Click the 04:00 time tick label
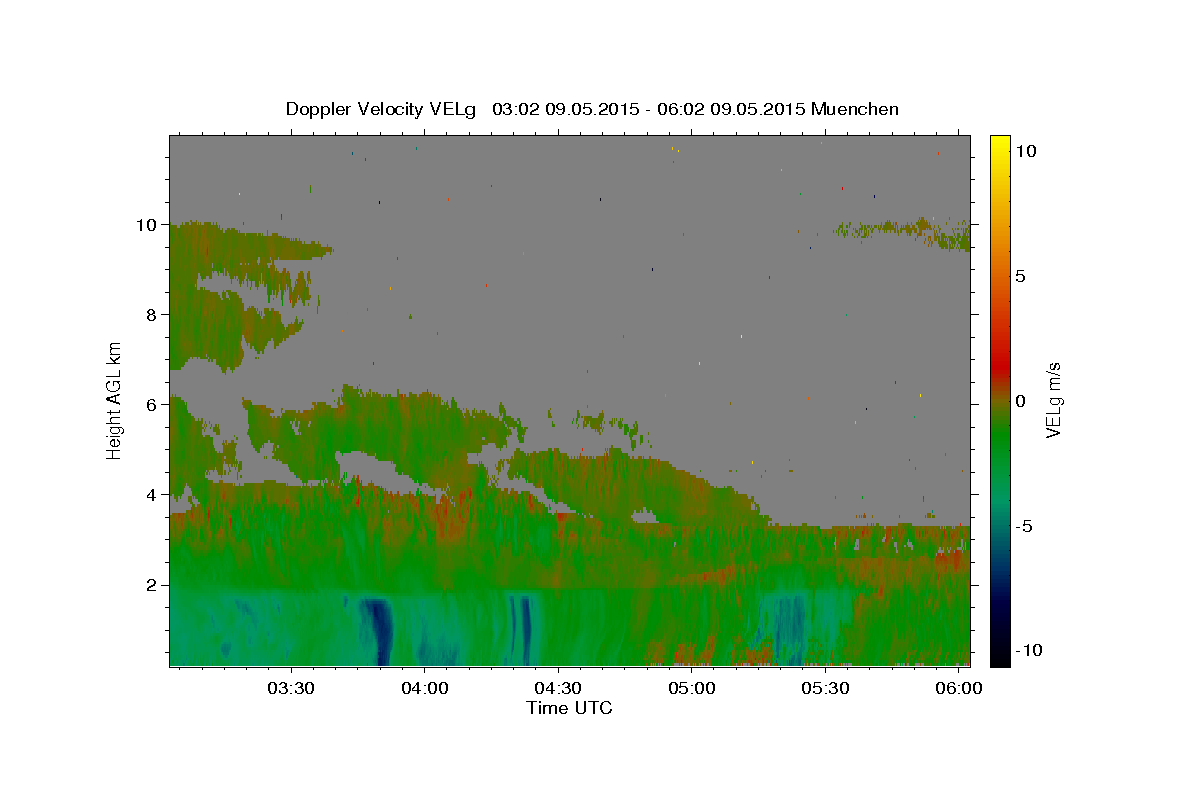1200x800 pixels. (424, 689)
